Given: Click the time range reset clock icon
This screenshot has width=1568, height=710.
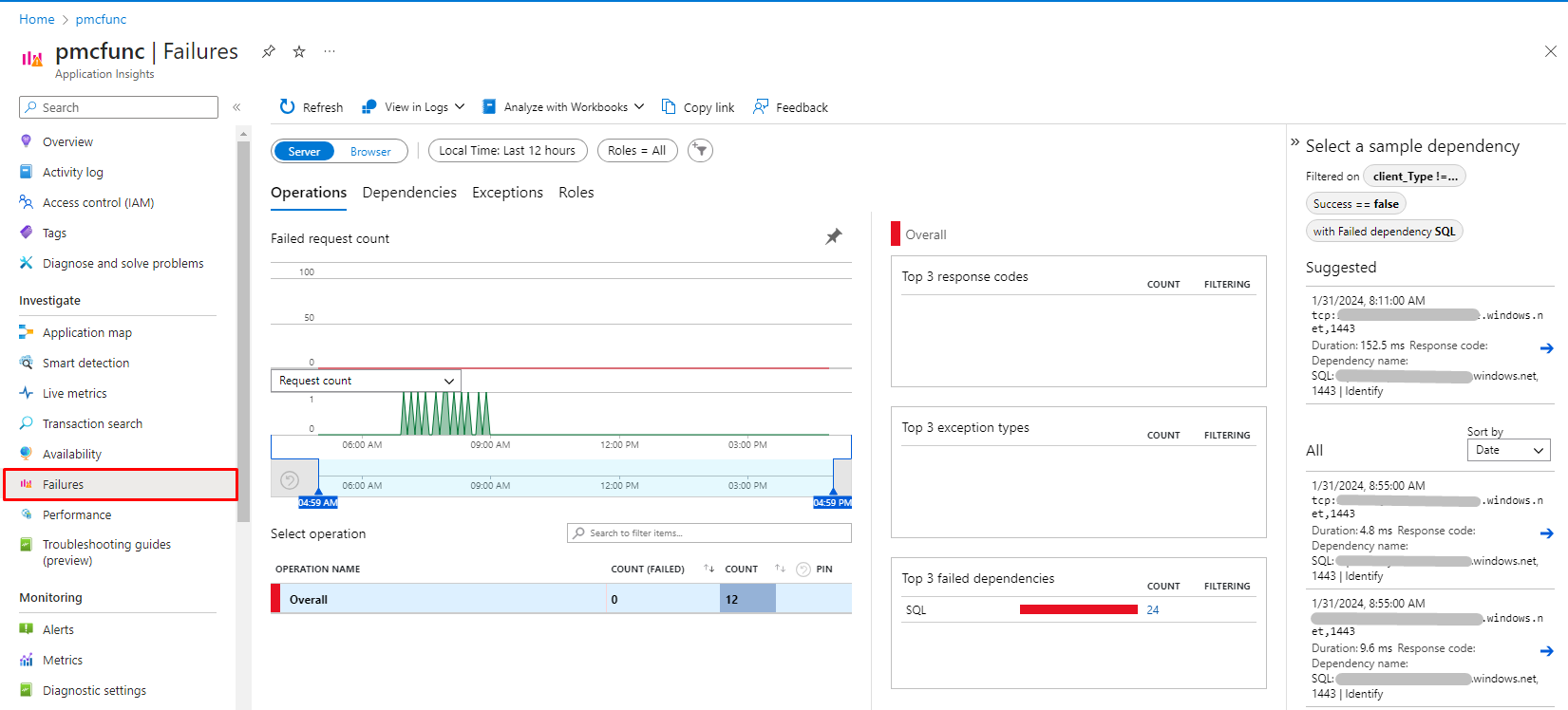Looking at the screenshot, I should 291,480.
